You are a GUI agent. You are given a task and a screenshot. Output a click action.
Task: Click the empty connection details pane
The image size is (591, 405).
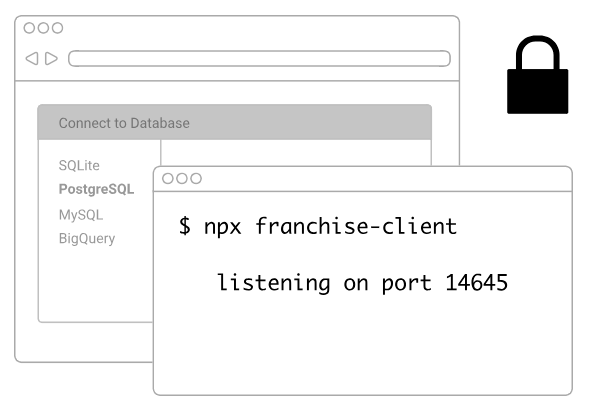[x=296, y=153]
